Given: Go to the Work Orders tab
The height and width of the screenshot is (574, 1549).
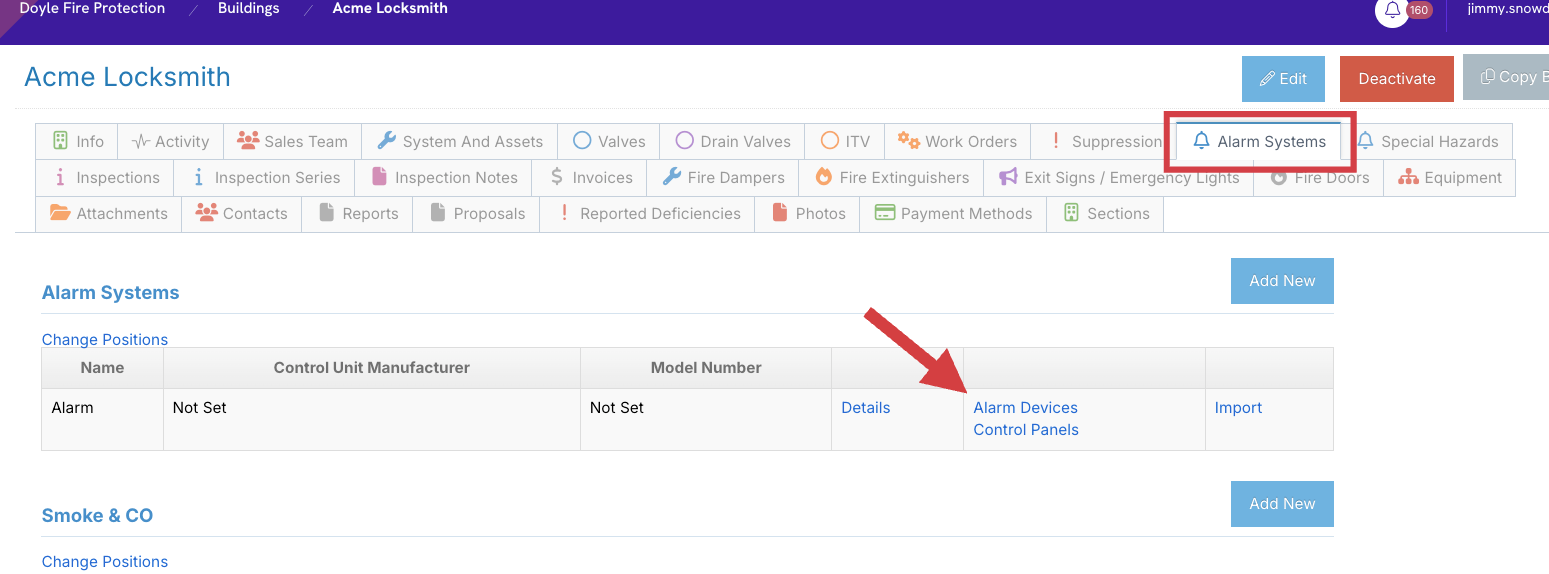Looking at the screenshot, I should pyautogui.click(x=957, y=141).
